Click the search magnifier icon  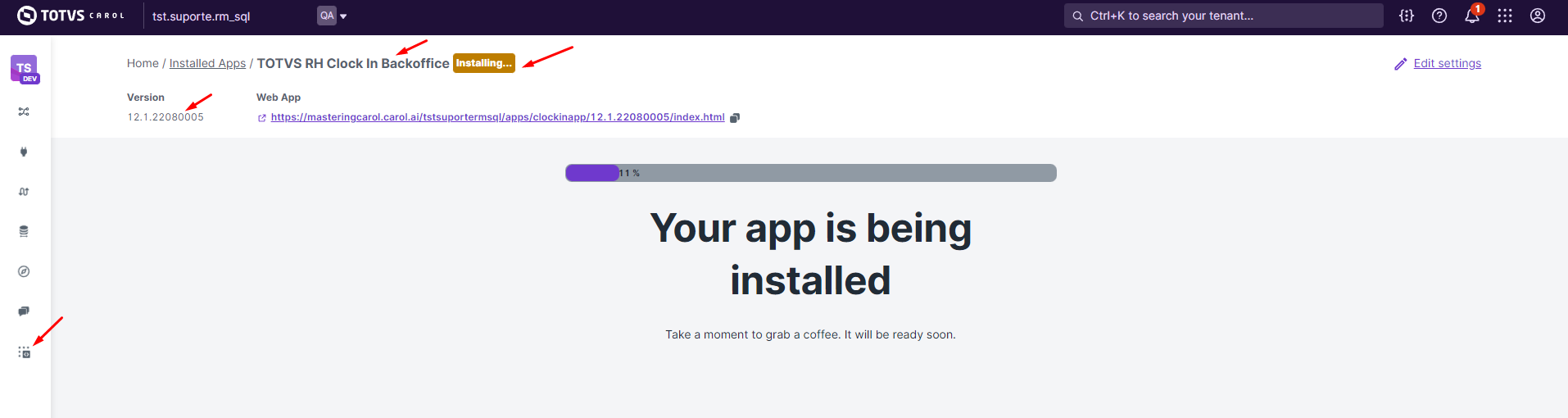[1078, 16]
